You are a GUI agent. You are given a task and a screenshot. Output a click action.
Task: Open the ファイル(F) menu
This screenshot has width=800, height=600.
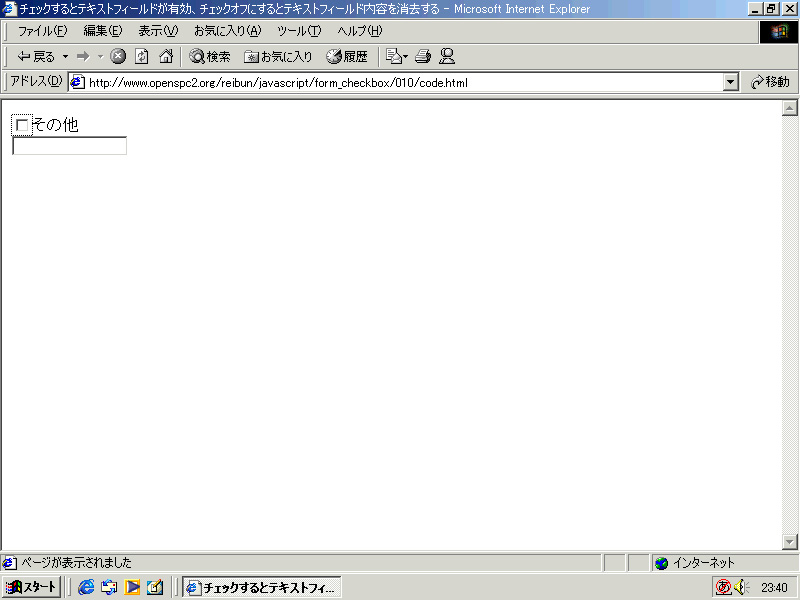click(42, 31)
